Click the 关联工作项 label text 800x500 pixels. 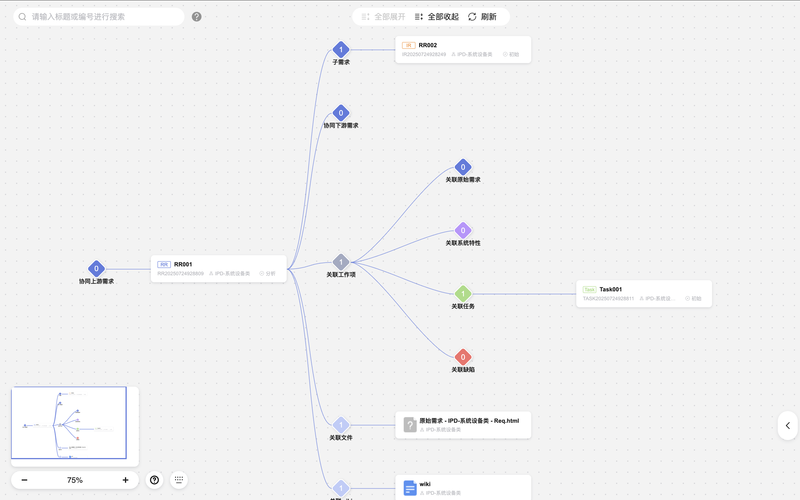[x=341, y=274]
